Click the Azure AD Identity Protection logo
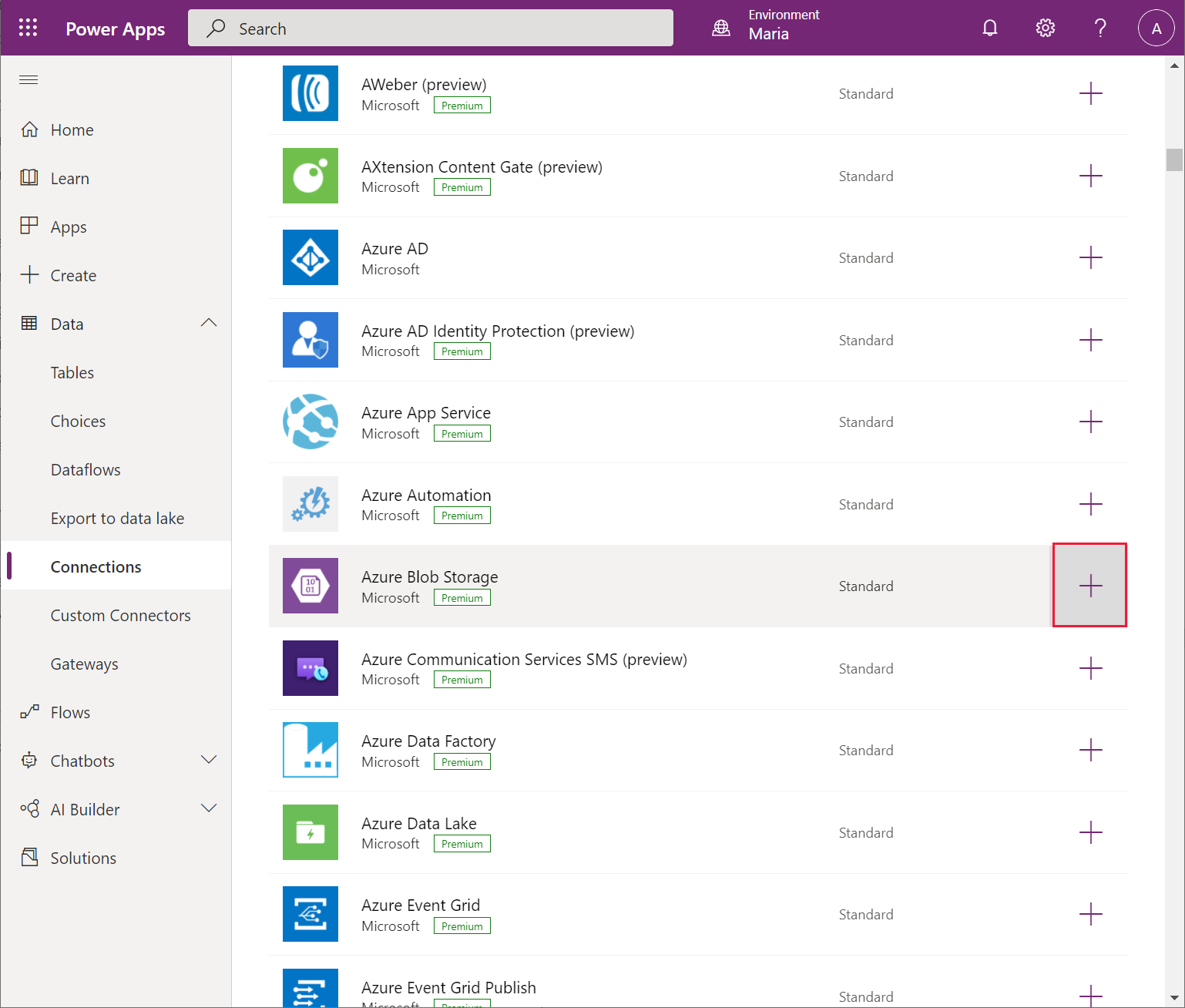Viewport: 1185px width, 1008px height. click(x=311, y=340)
